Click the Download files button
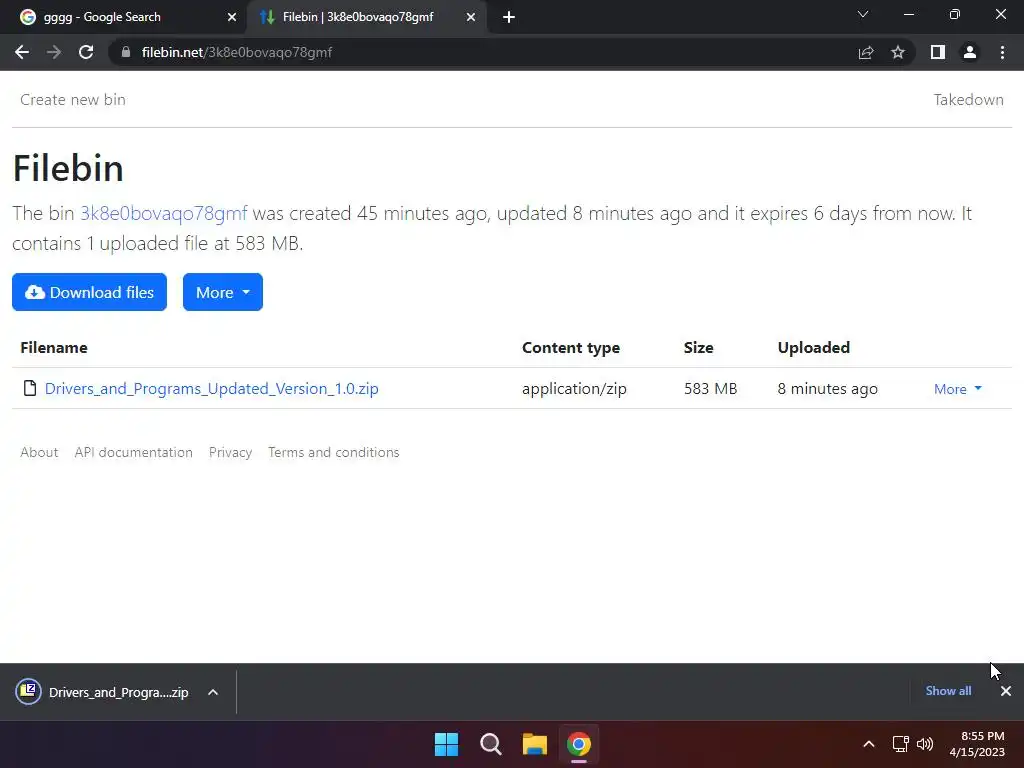 click(89, 292)
